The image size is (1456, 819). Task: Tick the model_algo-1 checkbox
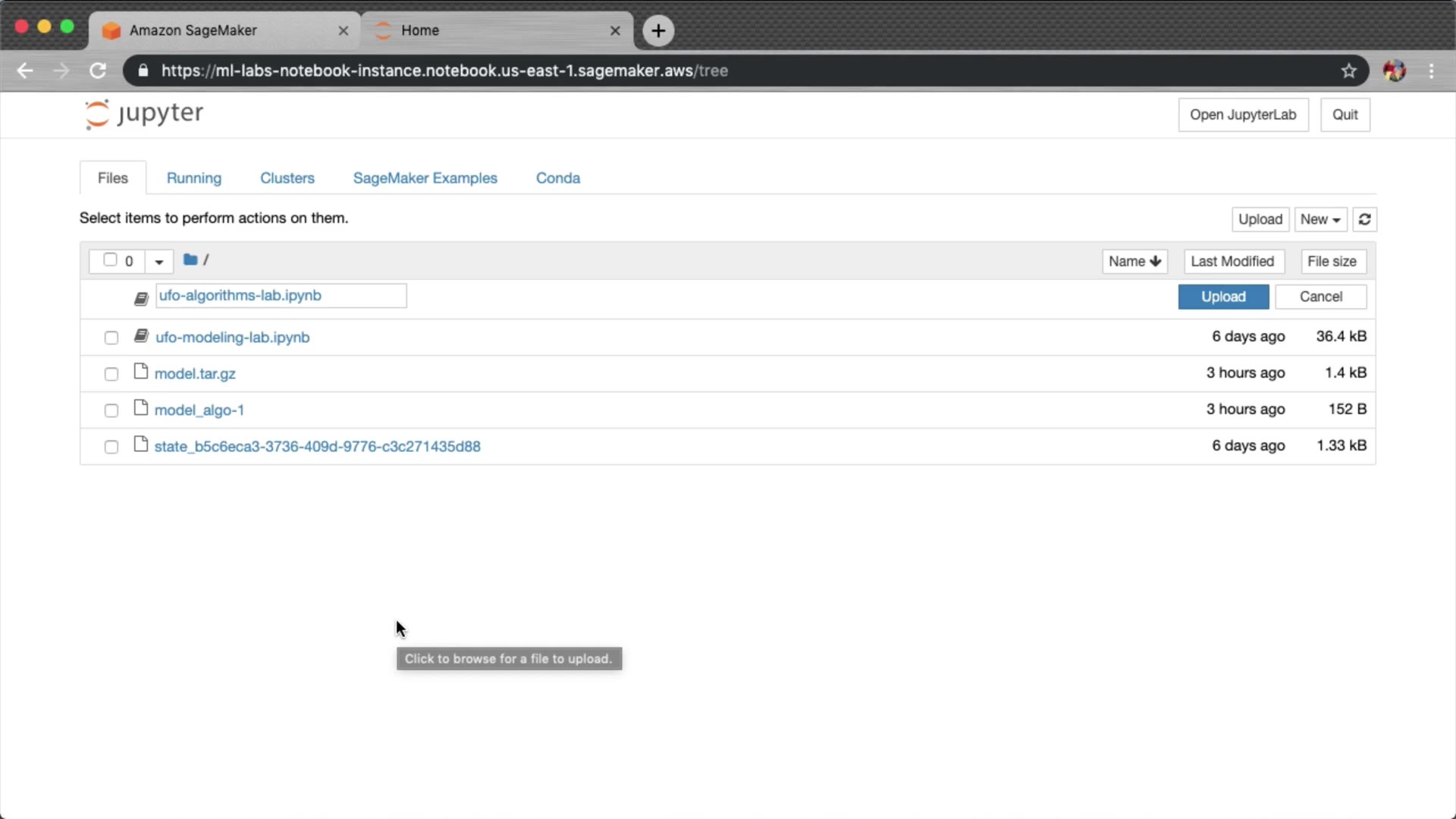[x=111, y=410]
